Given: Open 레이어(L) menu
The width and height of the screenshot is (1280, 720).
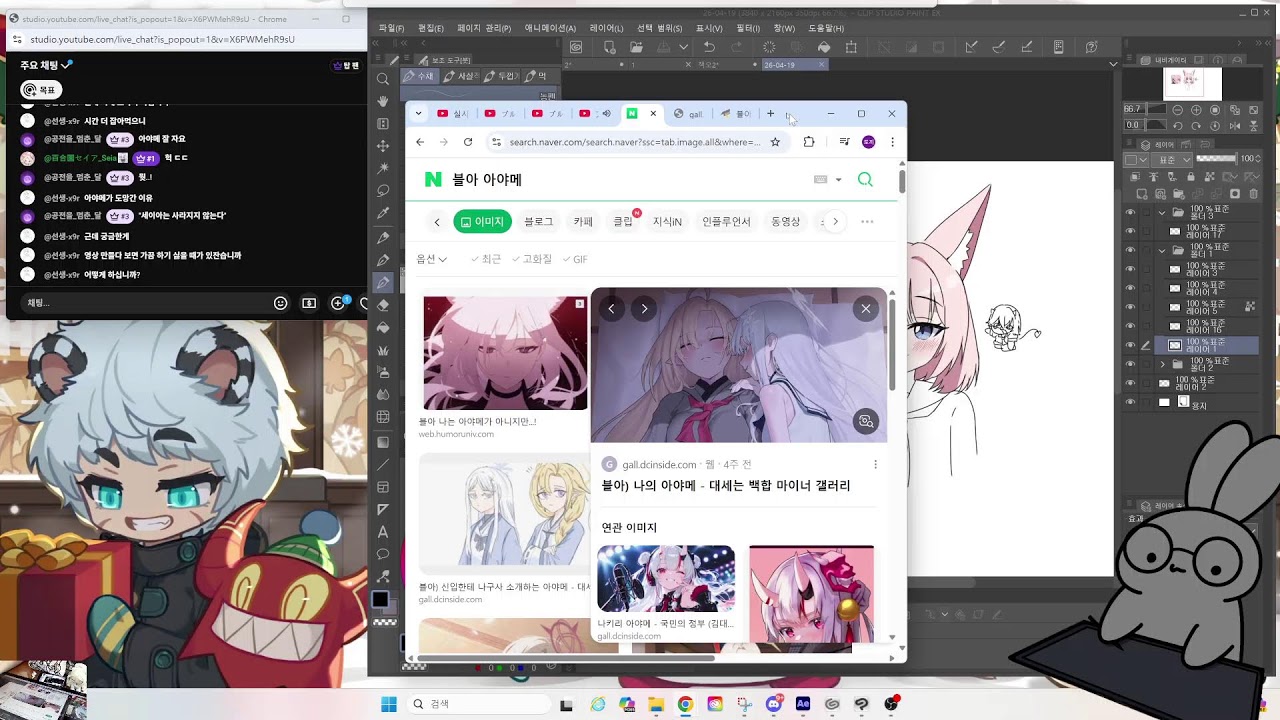Looking at the screenshot, I should click(x=606, y=28).
